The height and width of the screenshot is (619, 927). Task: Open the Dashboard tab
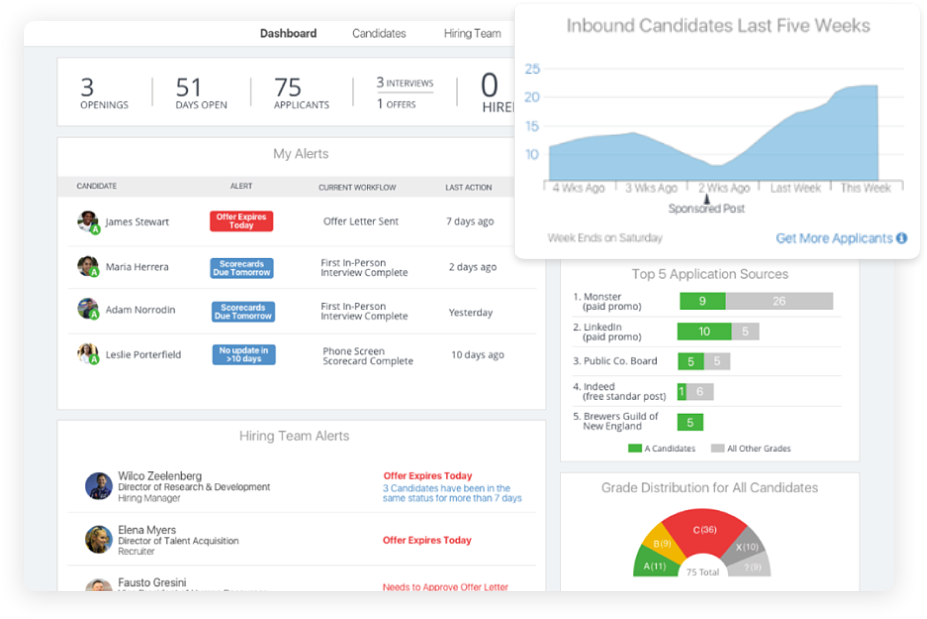(288, 34)
